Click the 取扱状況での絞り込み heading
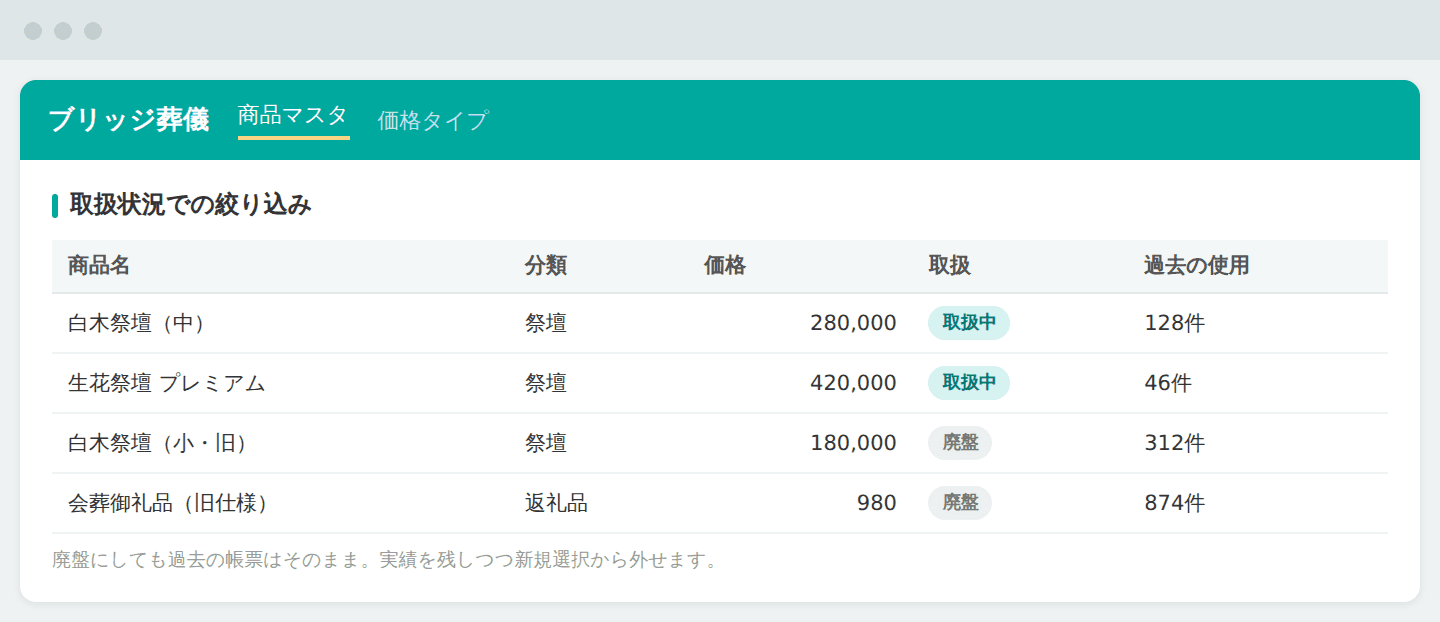 pyautogui.click(x=190, y=206)
